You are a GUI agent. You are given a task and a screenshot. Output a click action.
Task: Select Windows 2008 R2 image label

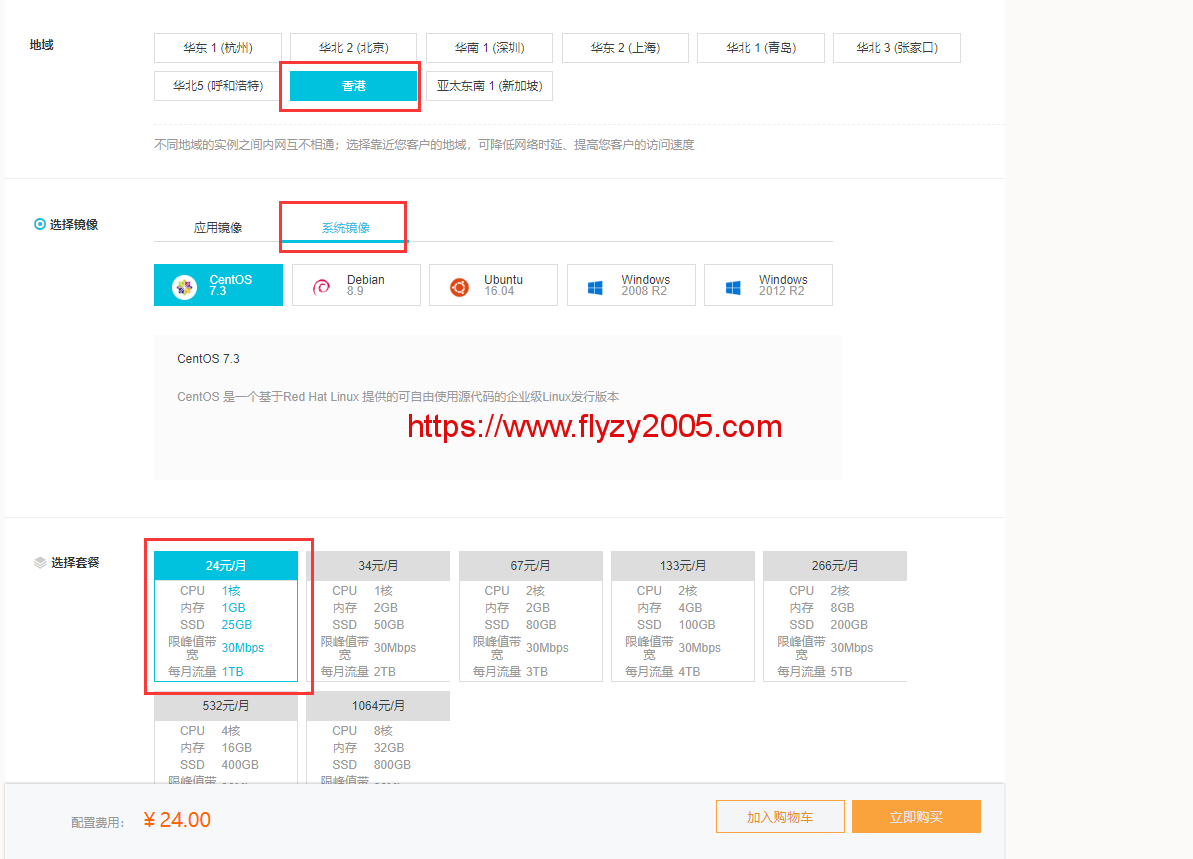point(645,285)
